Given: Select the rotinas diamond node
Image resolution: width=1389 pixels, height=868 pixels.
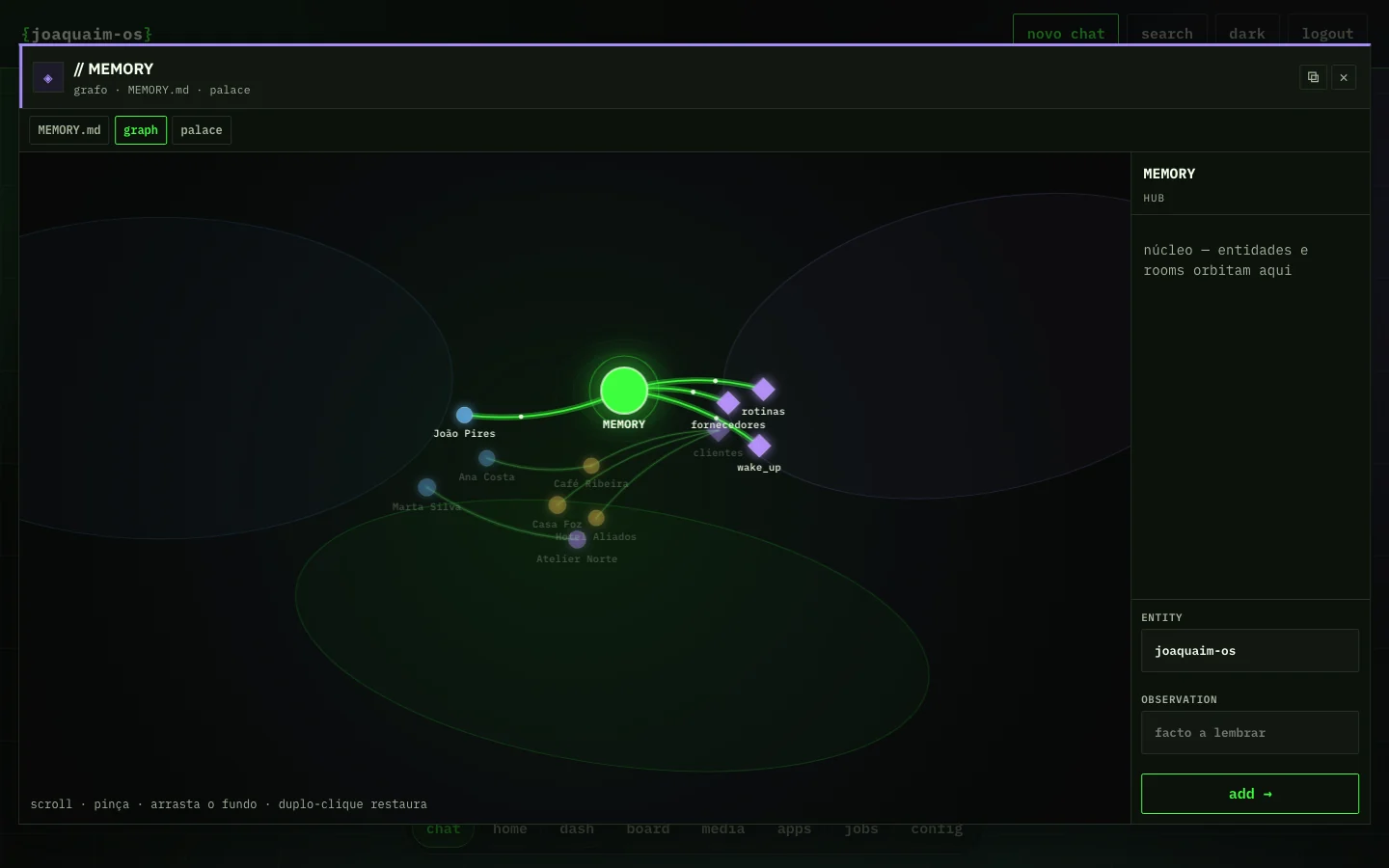Looking at the screenshot, I should coord(763,389).
